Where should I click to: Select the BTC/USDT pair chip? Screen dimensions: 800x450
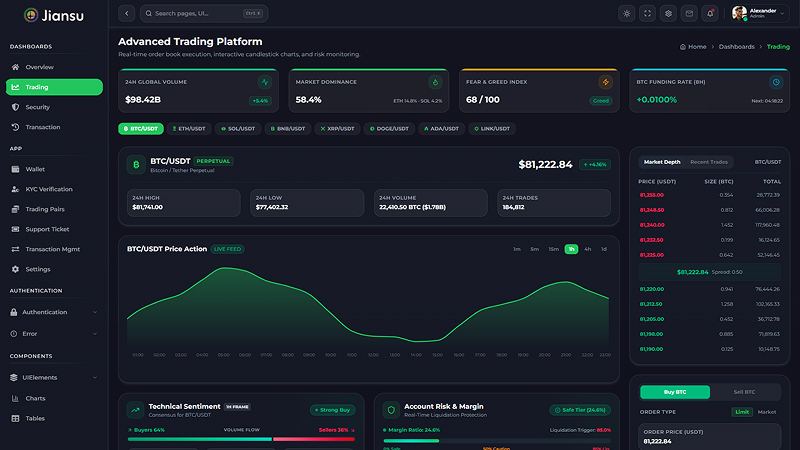(x=141, y=129)
